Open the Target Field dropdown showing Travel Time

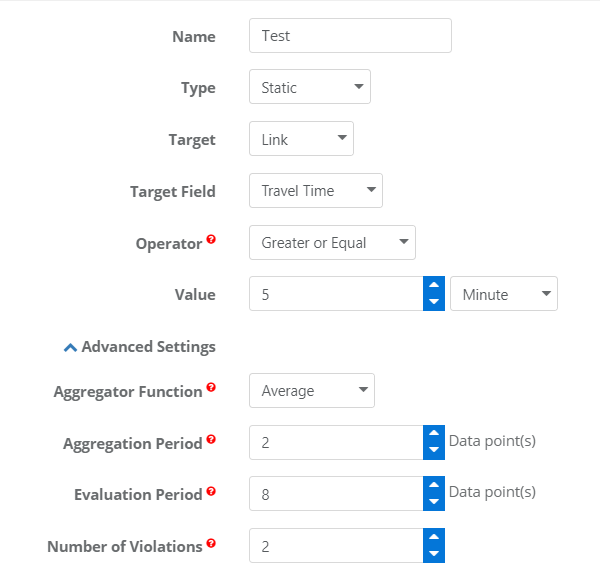[x=316, y=191]
